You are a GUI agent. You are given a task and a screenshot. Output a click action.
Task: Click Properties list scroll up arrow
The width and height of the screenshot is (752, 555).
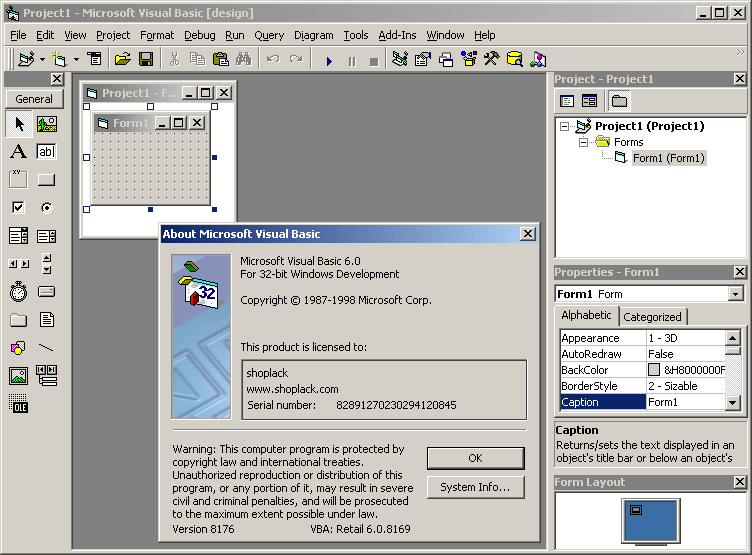coord(732,338)
